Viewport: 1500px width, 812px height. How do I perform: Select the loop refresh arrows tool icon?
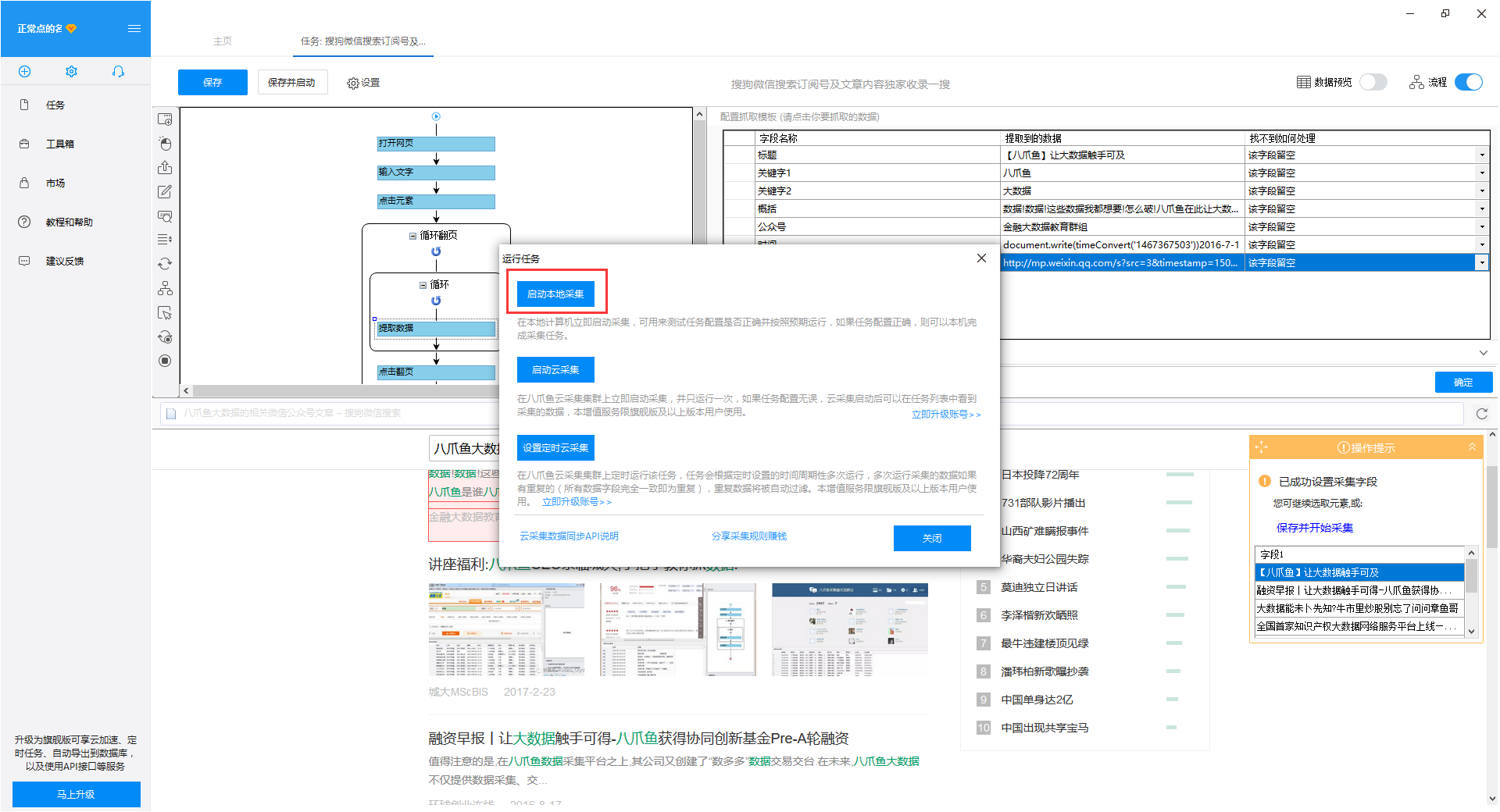pyautogui.click(x=165, y=264)
